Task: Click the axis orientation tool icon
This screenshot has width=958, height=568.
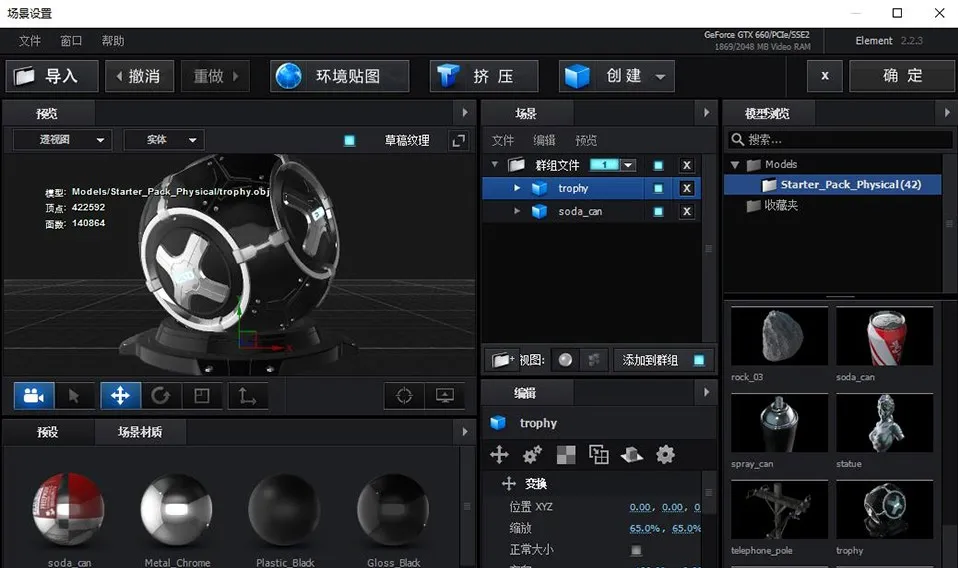Action: pyautogui.click(x=246, y=396)
